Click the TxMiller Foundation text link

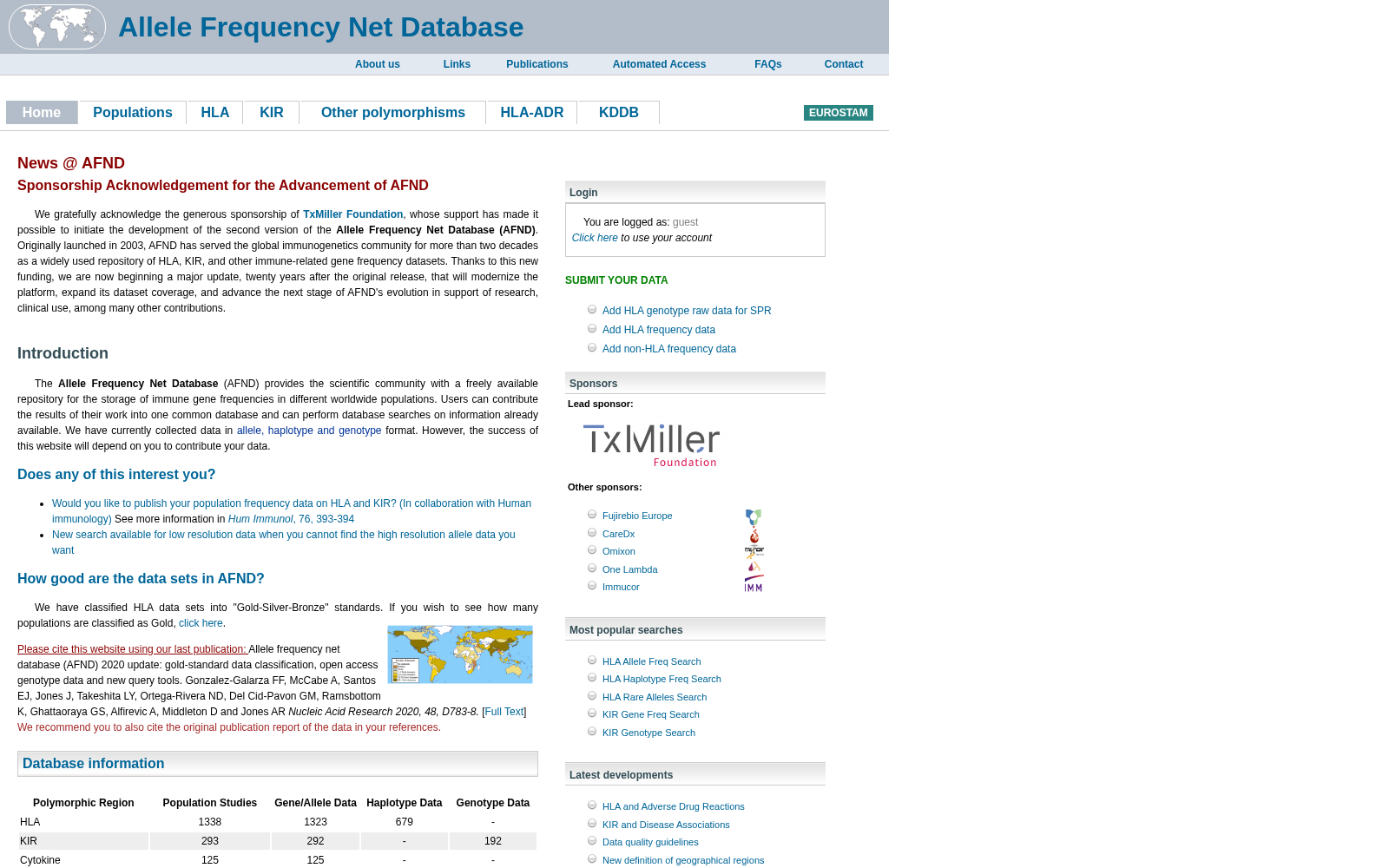352,214
